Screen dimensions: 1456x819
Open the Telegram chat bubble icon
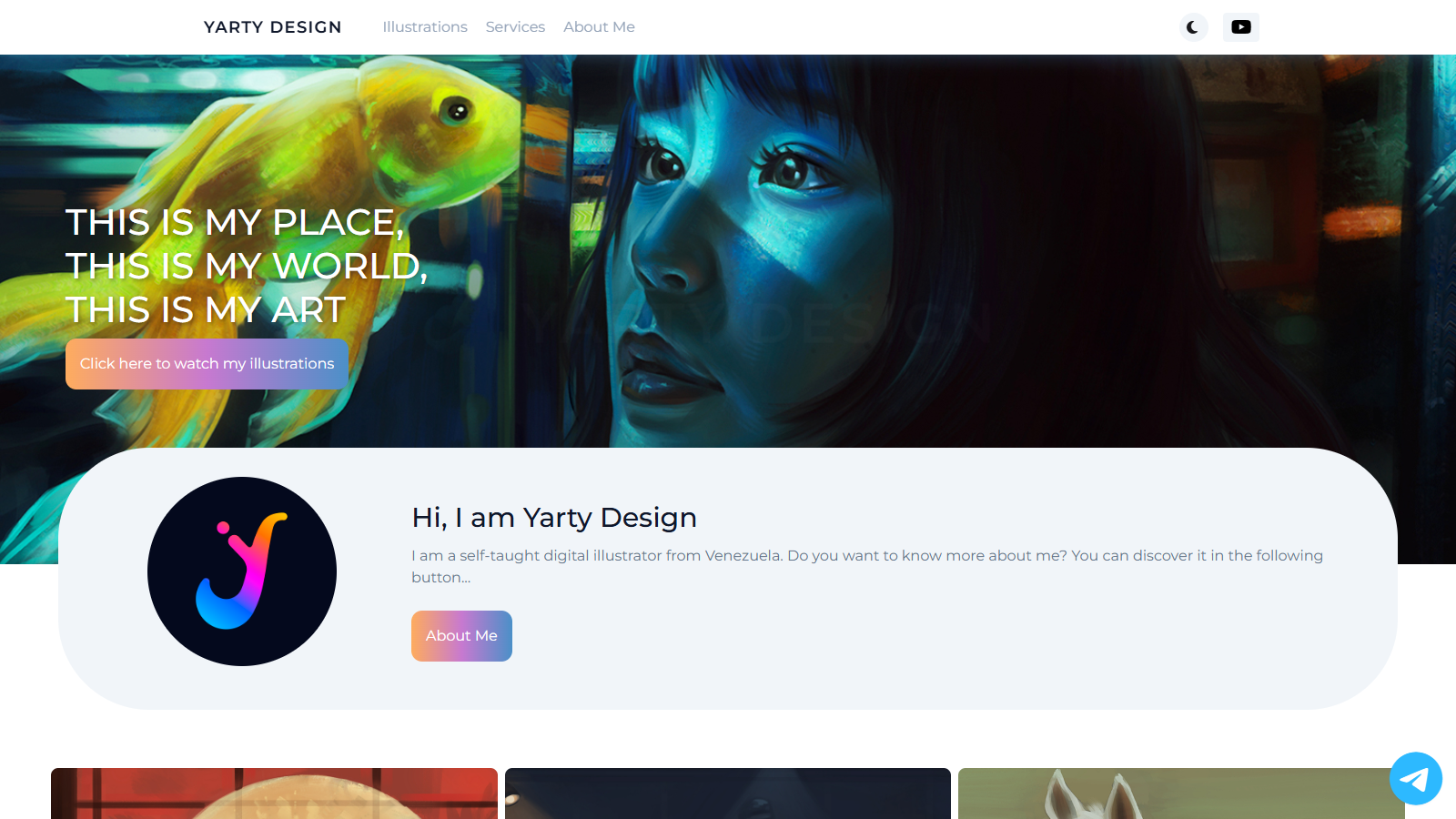point(1415,779)
